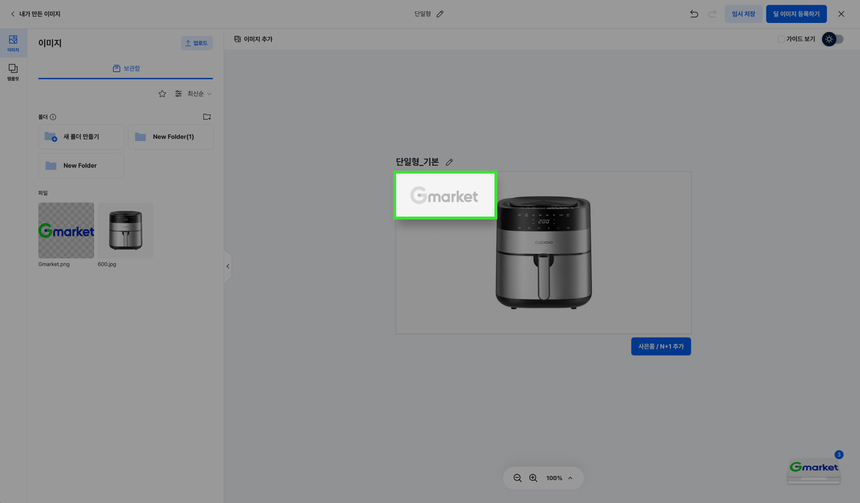Expand the 100% zoom level menu
This screenshot has height=503, width=860.
[570, 478]
